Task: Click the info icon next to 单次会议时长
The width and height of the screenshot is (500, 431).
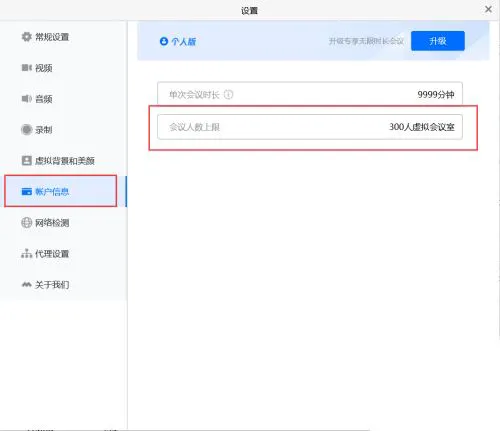Action: tap(228, 95)
